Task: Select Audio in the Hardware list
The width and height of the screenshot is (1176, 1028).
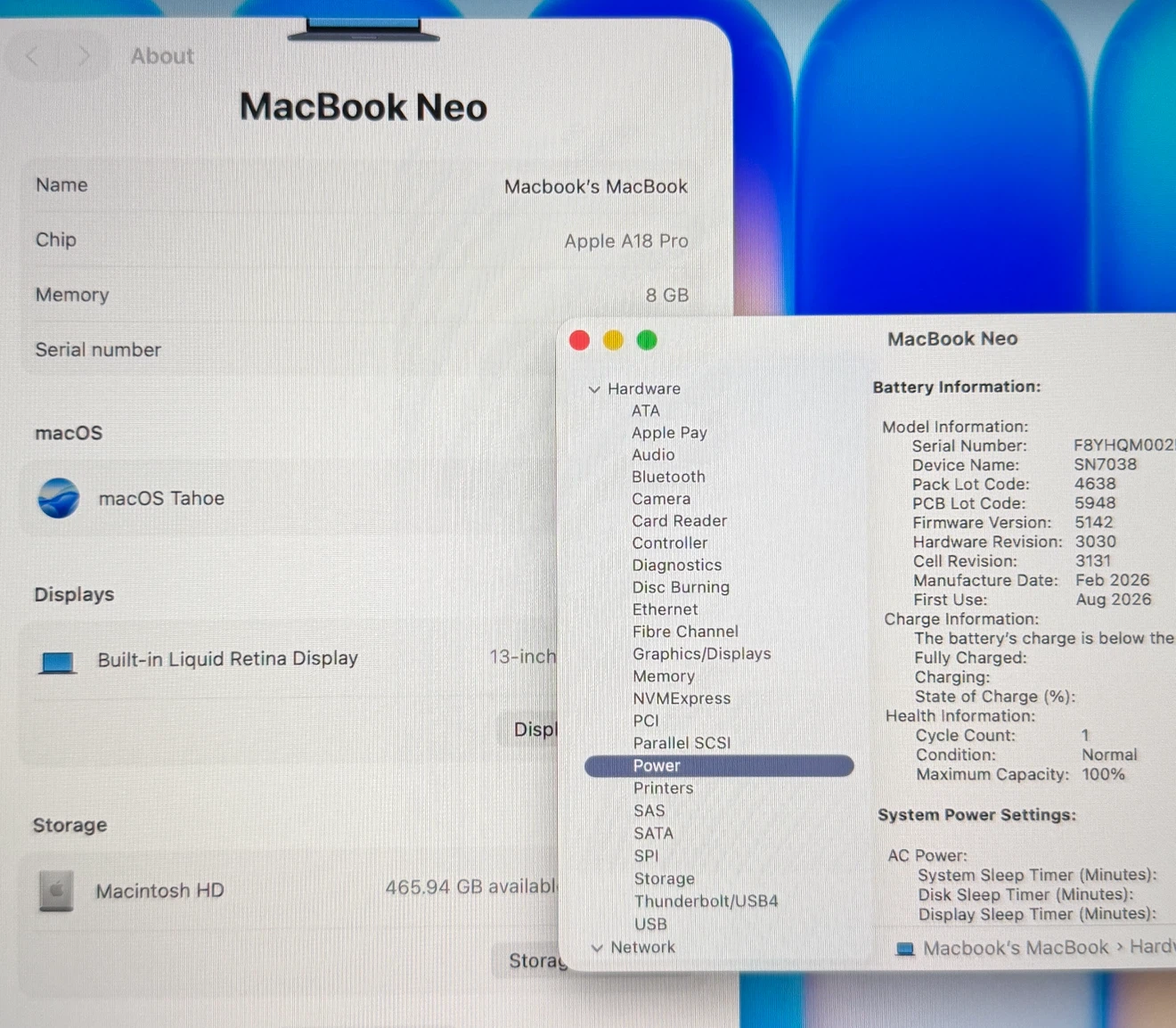Action: 653,454
